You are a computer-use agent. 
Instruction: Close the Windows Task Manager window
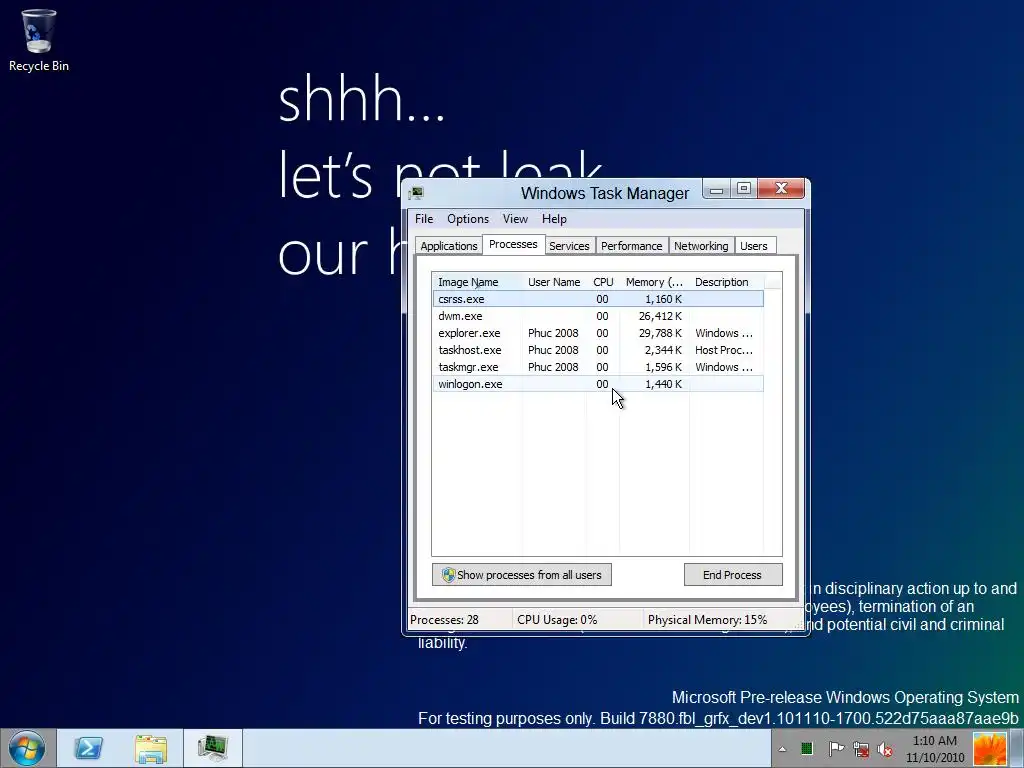[x=781, y=189]
